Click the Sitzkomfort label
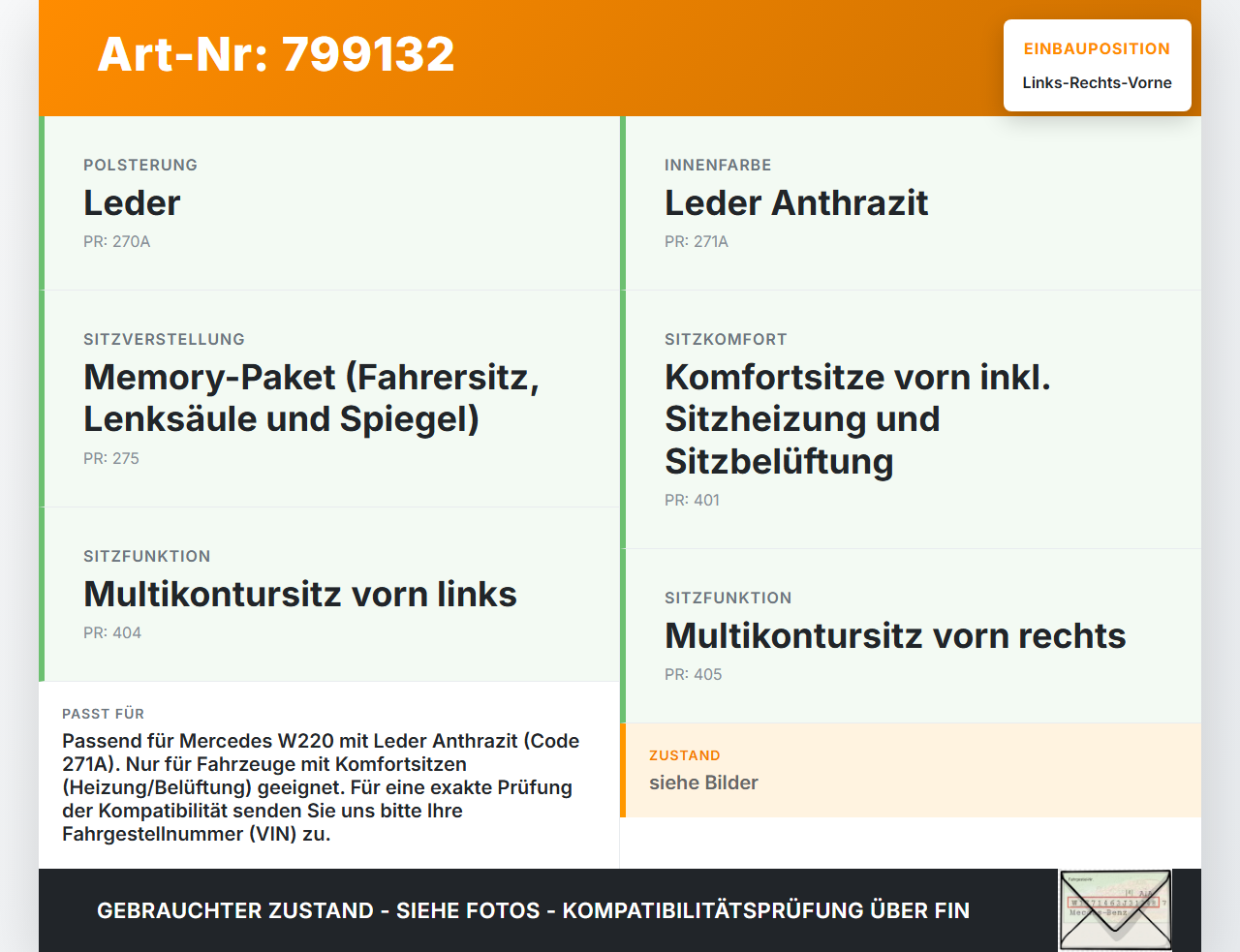 726,339
